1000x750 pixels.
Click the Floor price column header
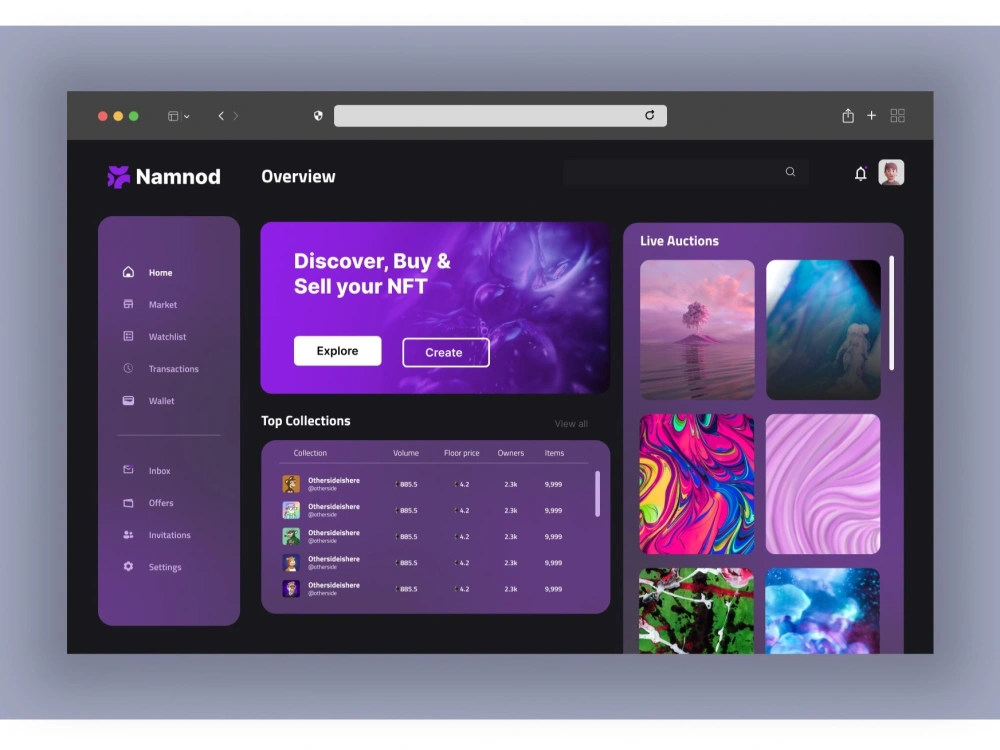pyautogui.click(x=461, y=453)
